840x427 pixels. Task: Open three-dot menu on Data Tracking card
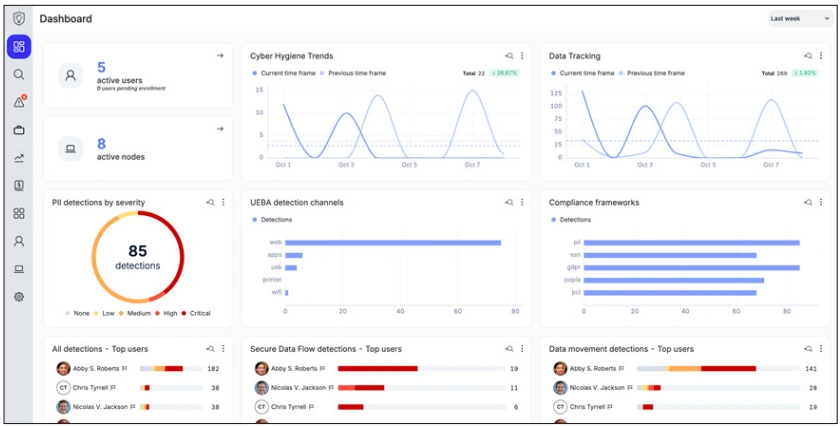(820, 56)
